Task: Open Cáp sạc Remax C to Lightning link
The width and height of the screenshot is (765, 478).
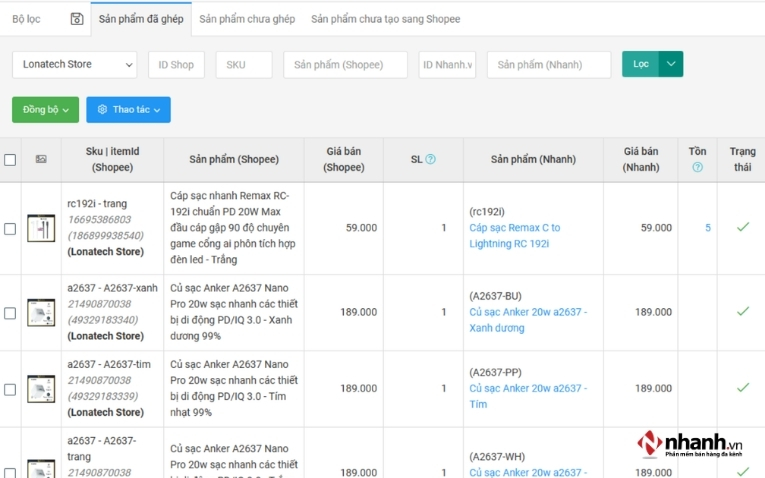Action: click(515, 236)
